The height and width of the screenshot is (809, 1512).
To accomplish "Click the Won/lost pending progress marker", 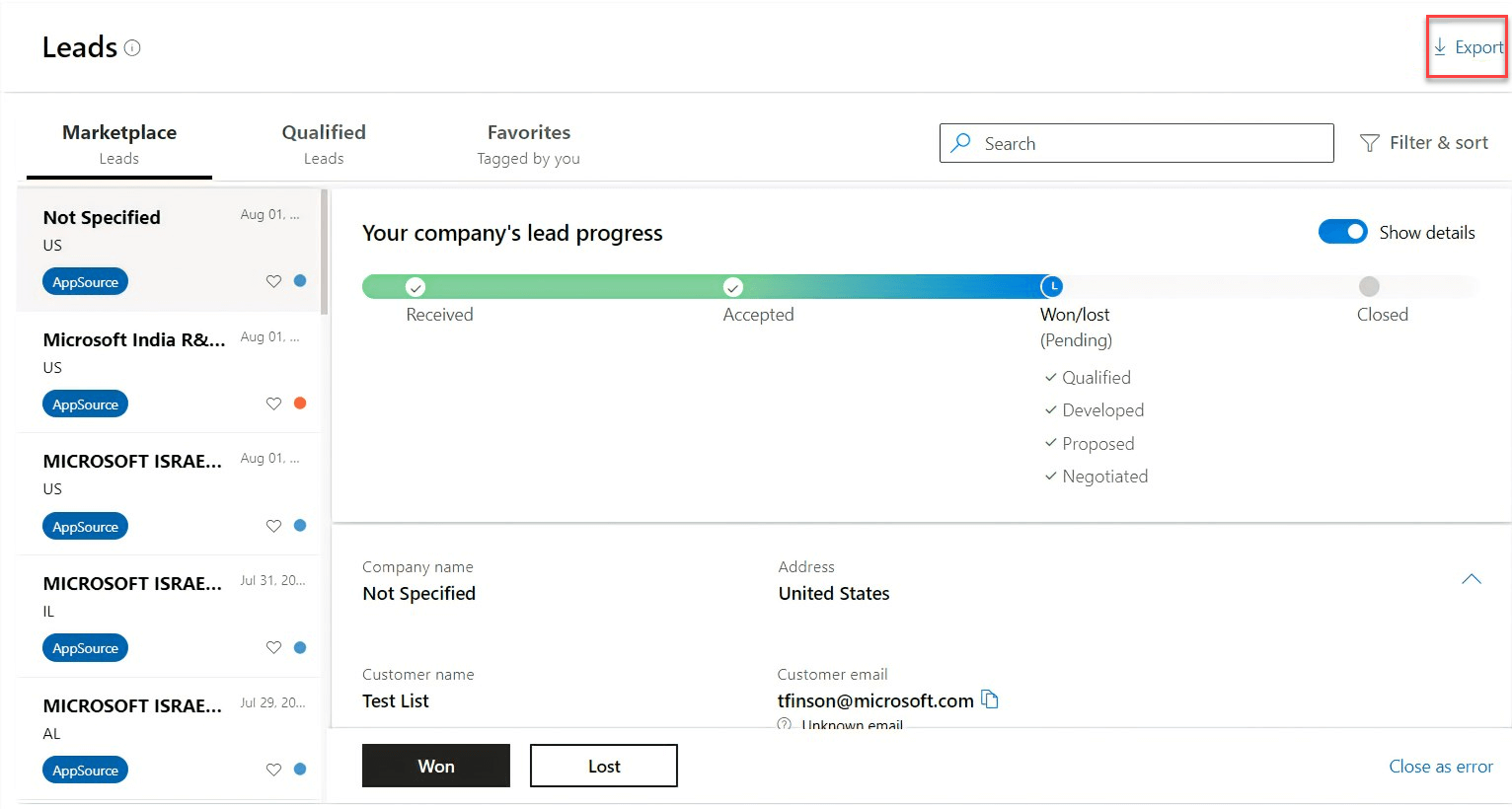I will 1052,287.
